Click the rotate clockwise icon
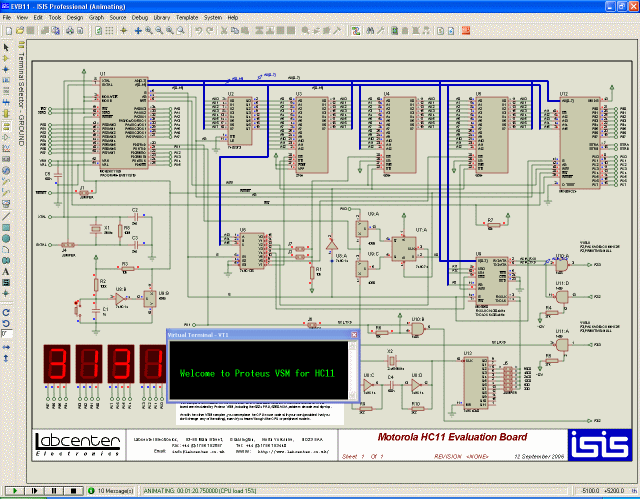 [x=6, y=312]
